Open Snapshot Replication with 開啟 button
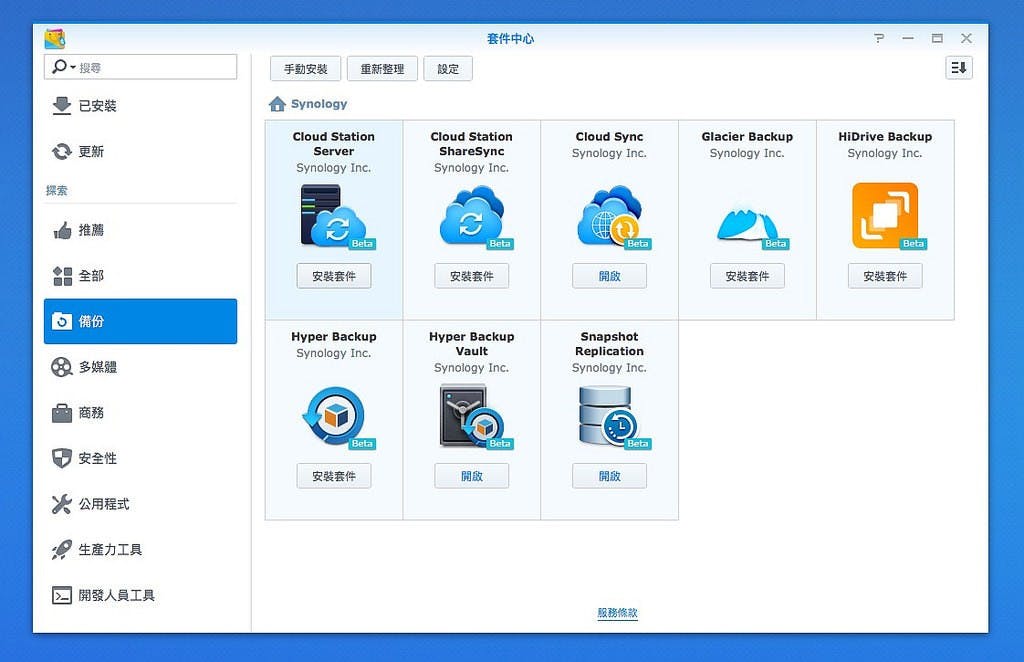 coord(609,476)
